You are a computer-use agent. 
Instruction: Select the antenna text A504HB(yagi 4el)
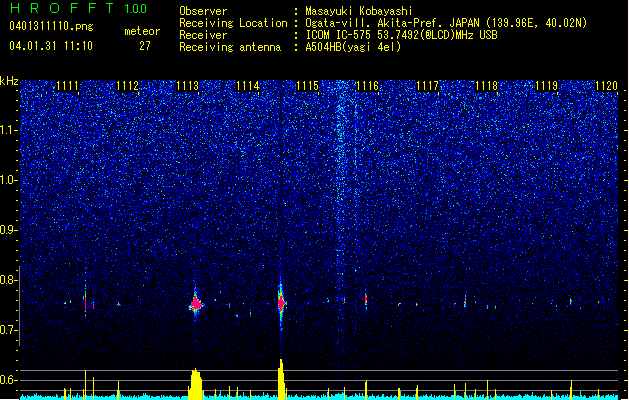(x=353, y=47)
